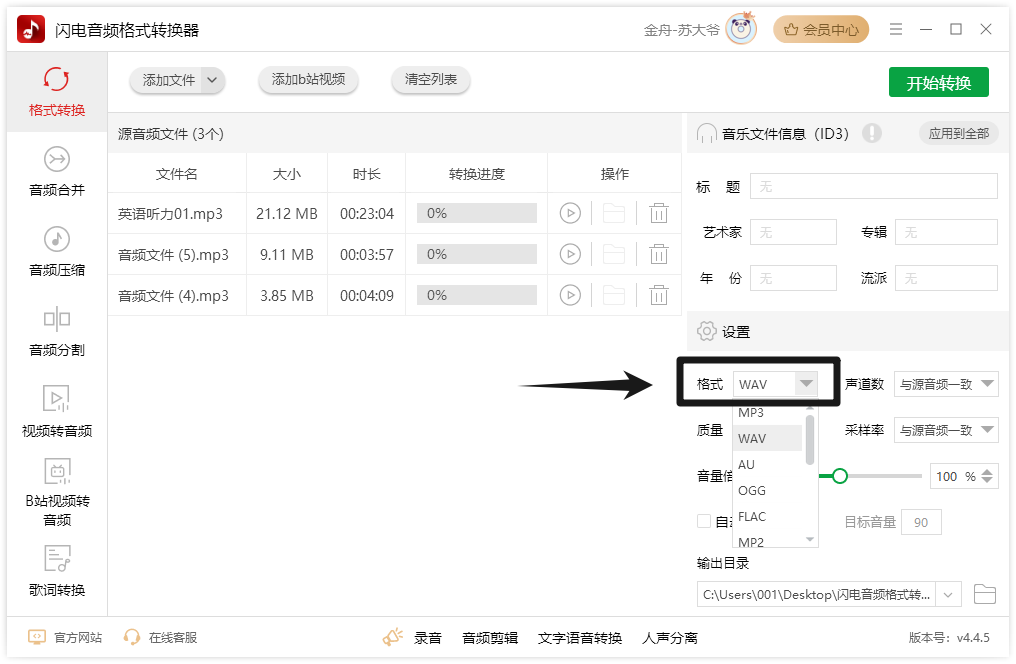
Task: Open the 音频分割 tool
Action: 57,332
